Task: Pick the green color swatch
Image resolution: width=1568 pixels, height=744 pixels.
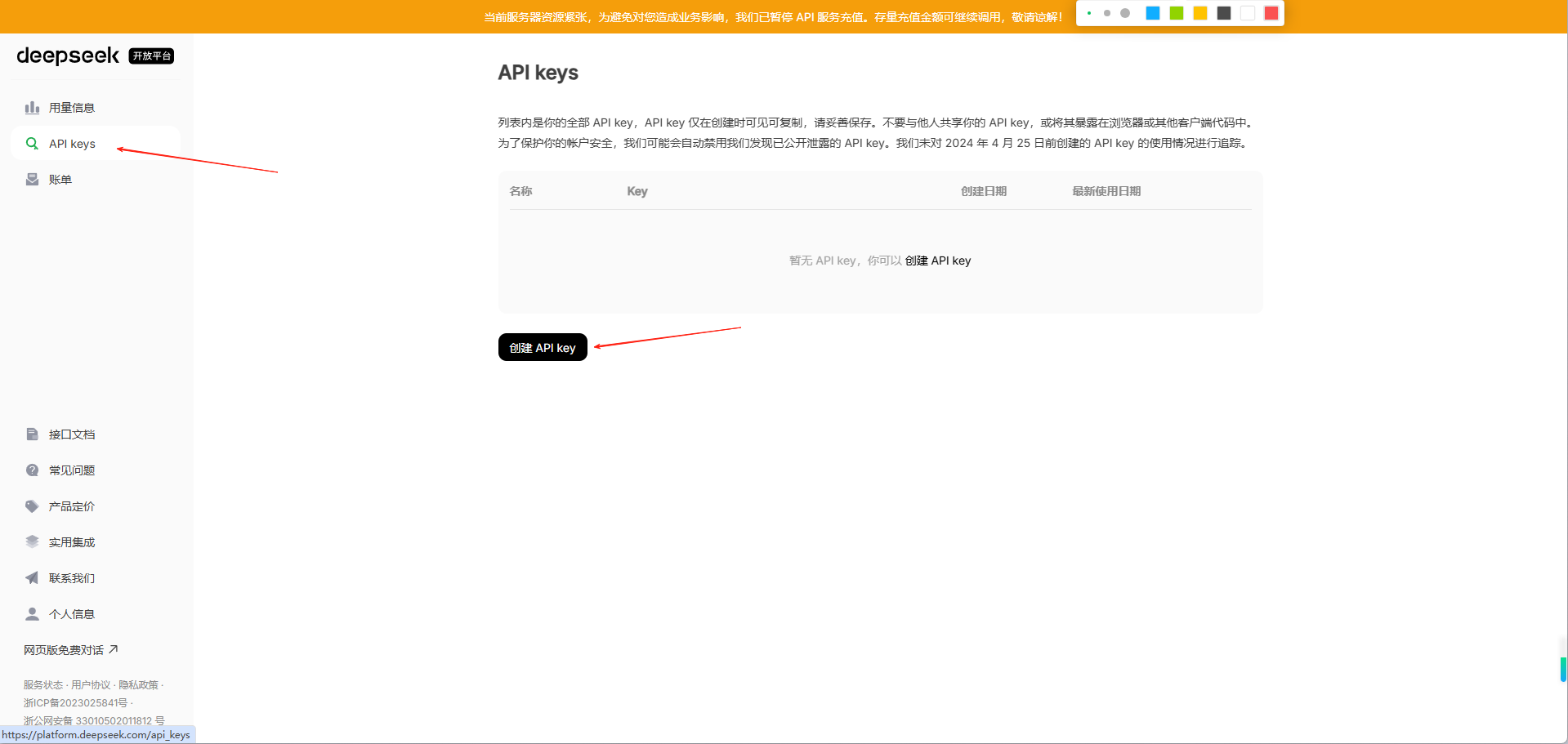Action: (1177, 13)
